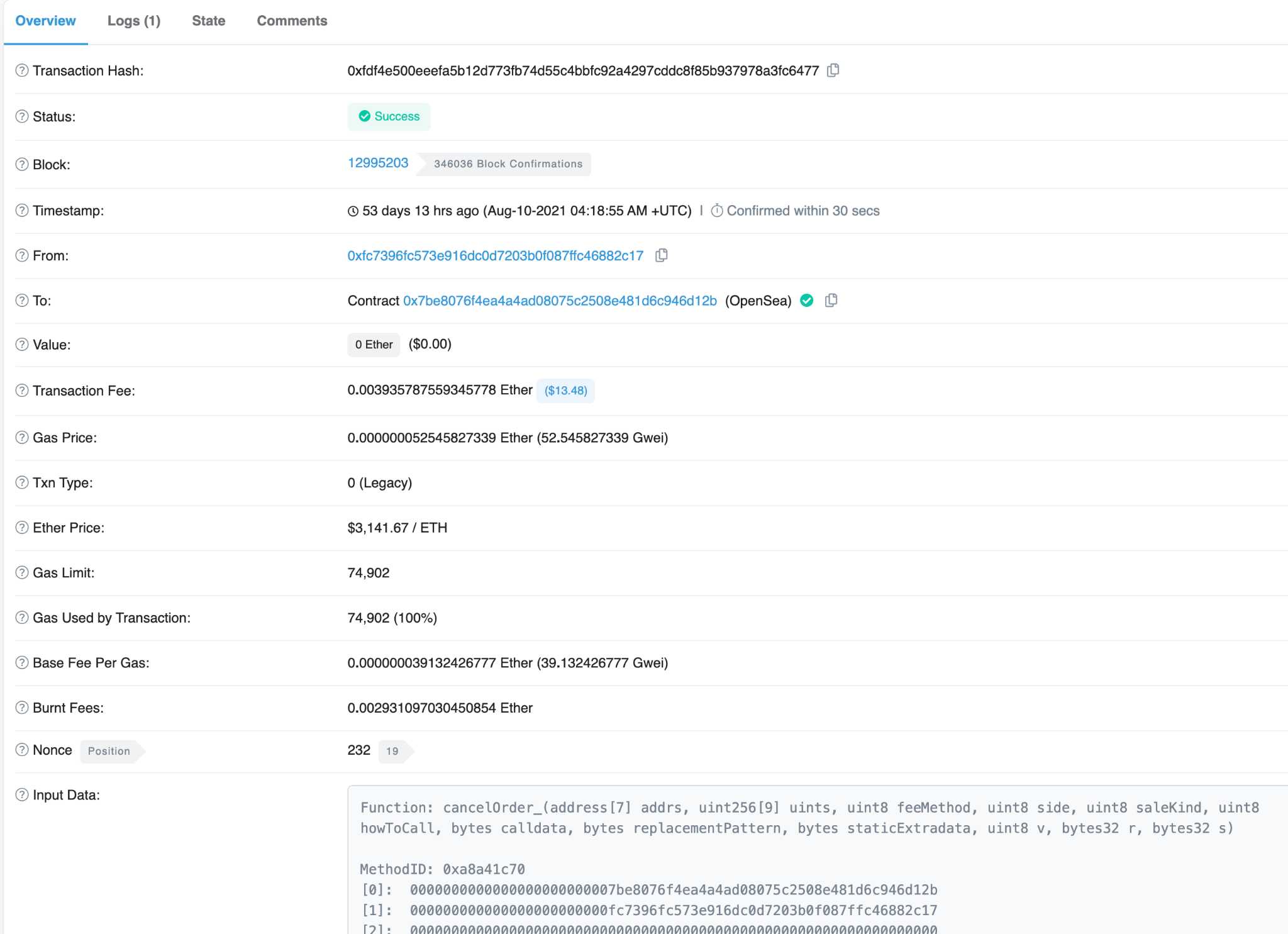The height and width of the screenshot is (934, 1288).
Task: Click the help icon beside Nonce
Action: click(x=22, y=750)
